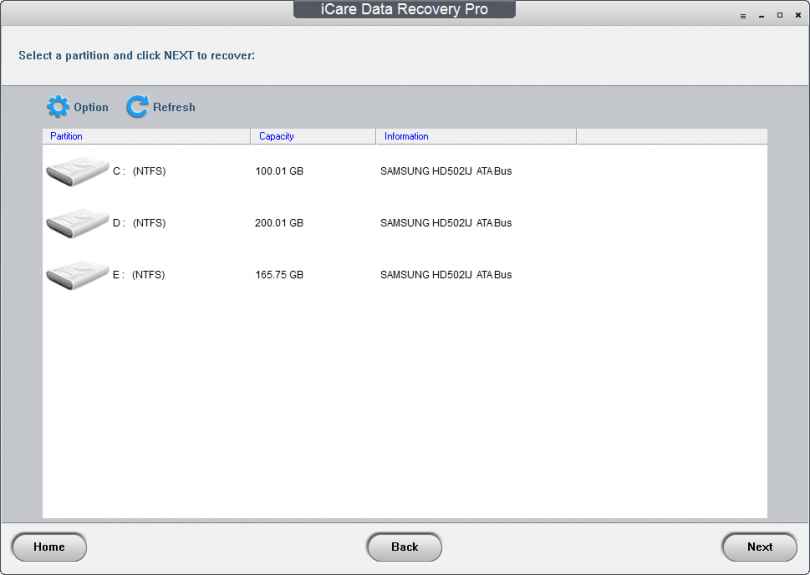Sort by the Partition column header

point(145,136)
